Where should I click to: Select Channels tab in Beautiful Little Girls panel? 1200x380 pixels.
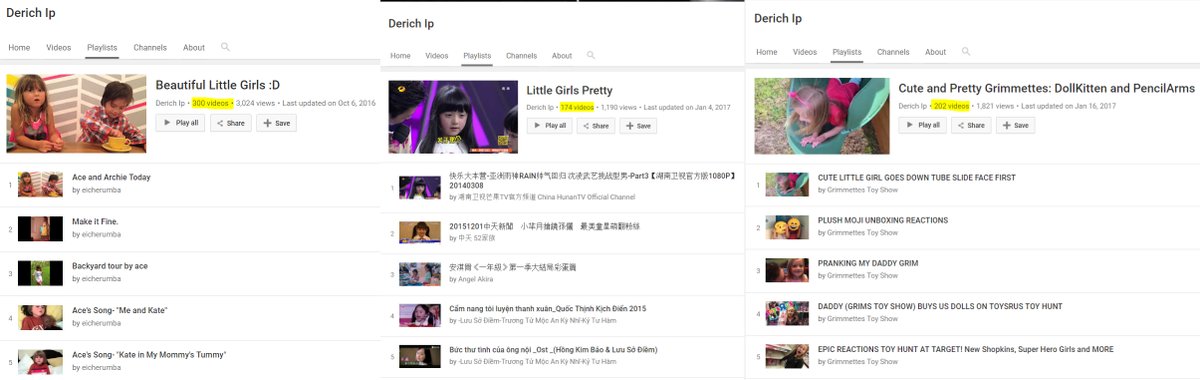150,48
